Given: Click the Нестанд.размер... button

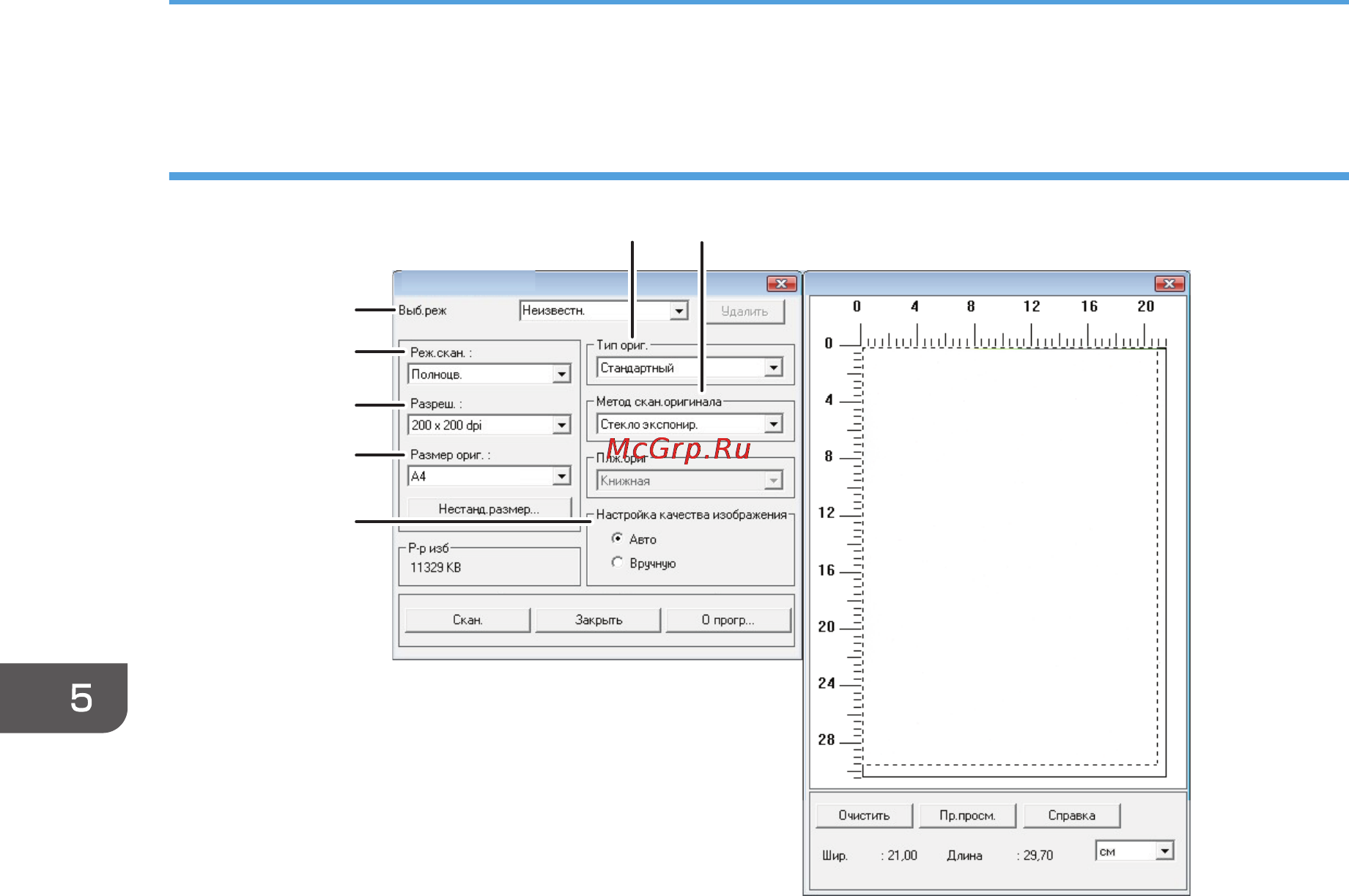Looking at the screenshot, I should point(489,509).
